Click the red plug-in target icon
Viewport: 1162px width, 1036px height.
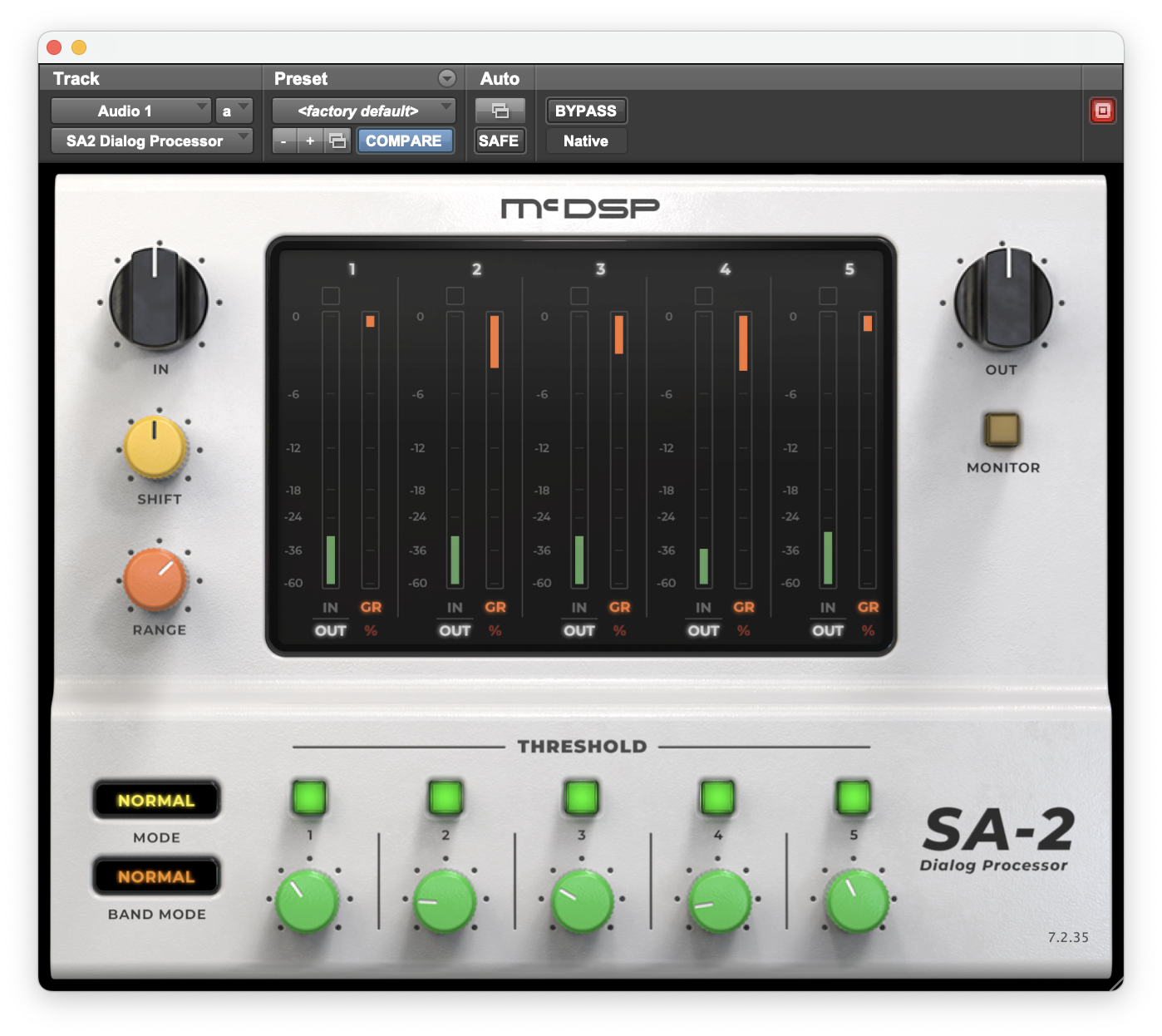(x=1102, y=111)
